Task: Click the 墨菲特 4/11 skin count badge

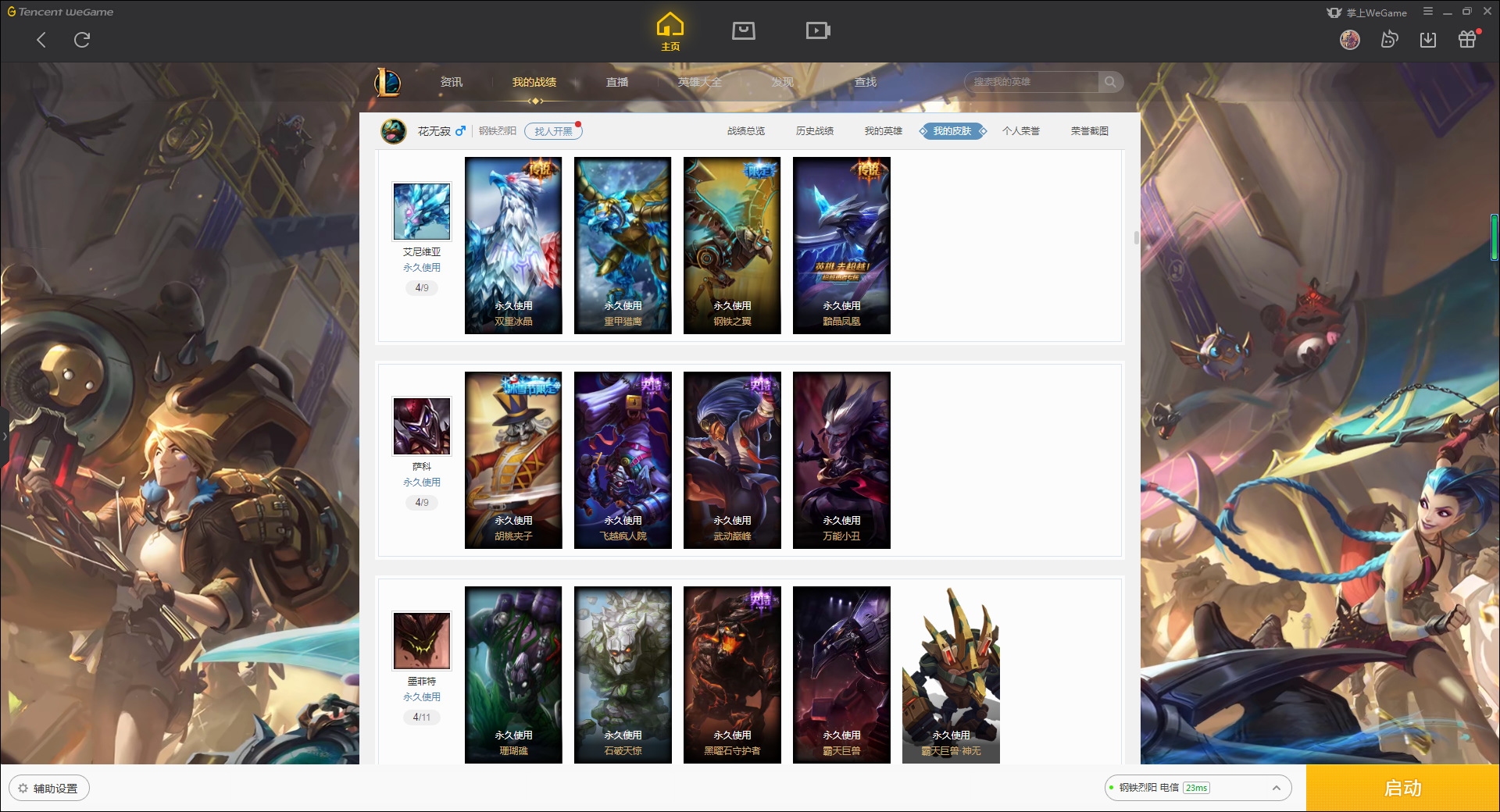Action: click(422, 718)
